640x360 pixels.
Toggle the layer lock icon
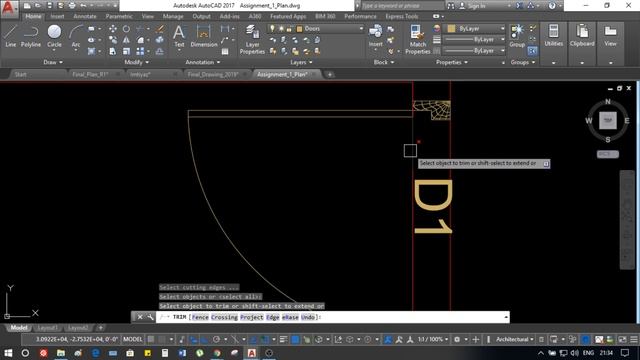(x=289, y=29)
